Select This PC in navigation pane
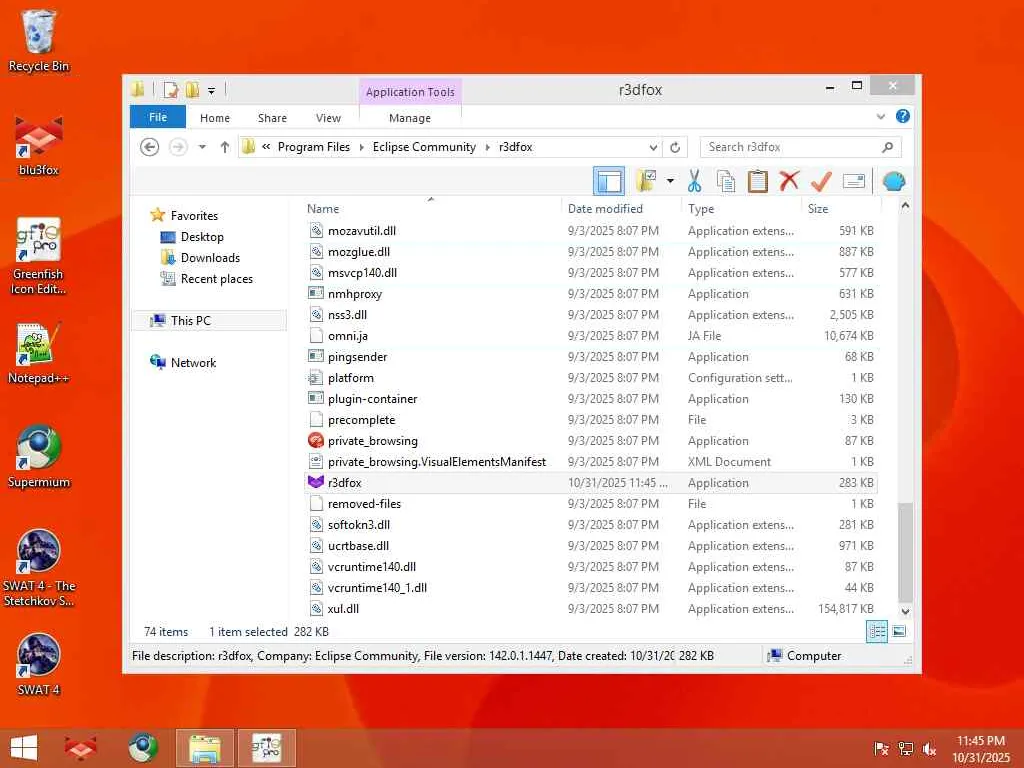 tap(209, 321)
